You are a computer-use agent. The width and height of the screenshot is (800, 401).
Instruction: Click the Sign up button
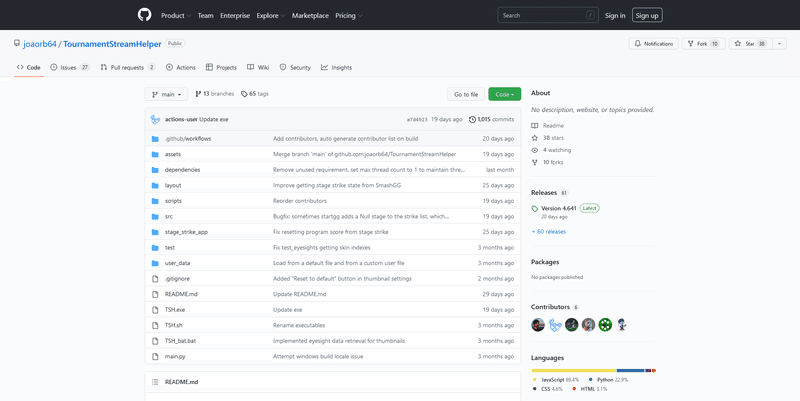coord(647,15)
